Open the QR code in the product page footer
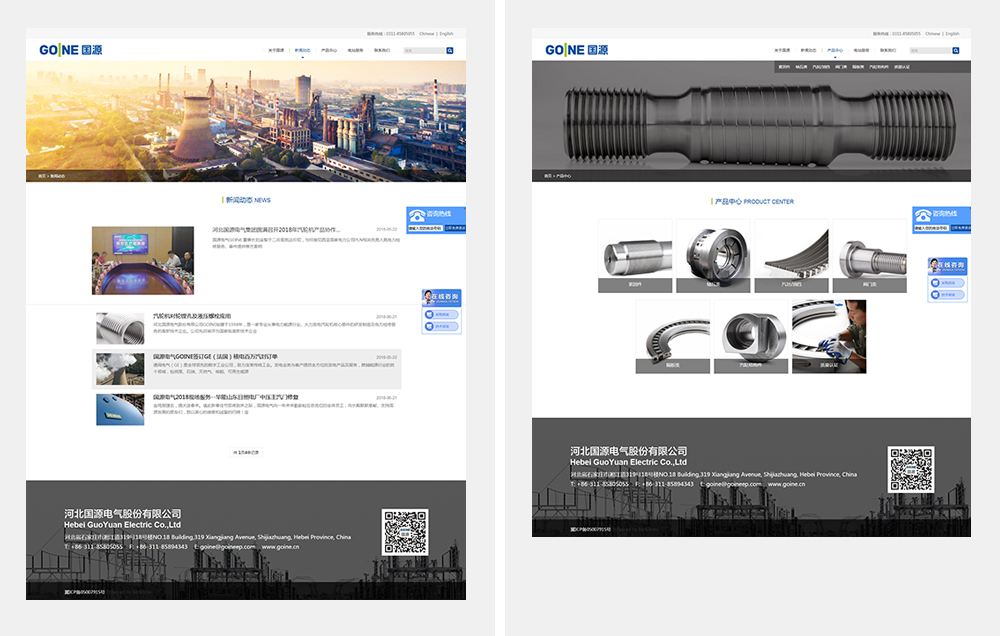The width and height of the screenshot is (1000, 636). [x=911, y=469]
